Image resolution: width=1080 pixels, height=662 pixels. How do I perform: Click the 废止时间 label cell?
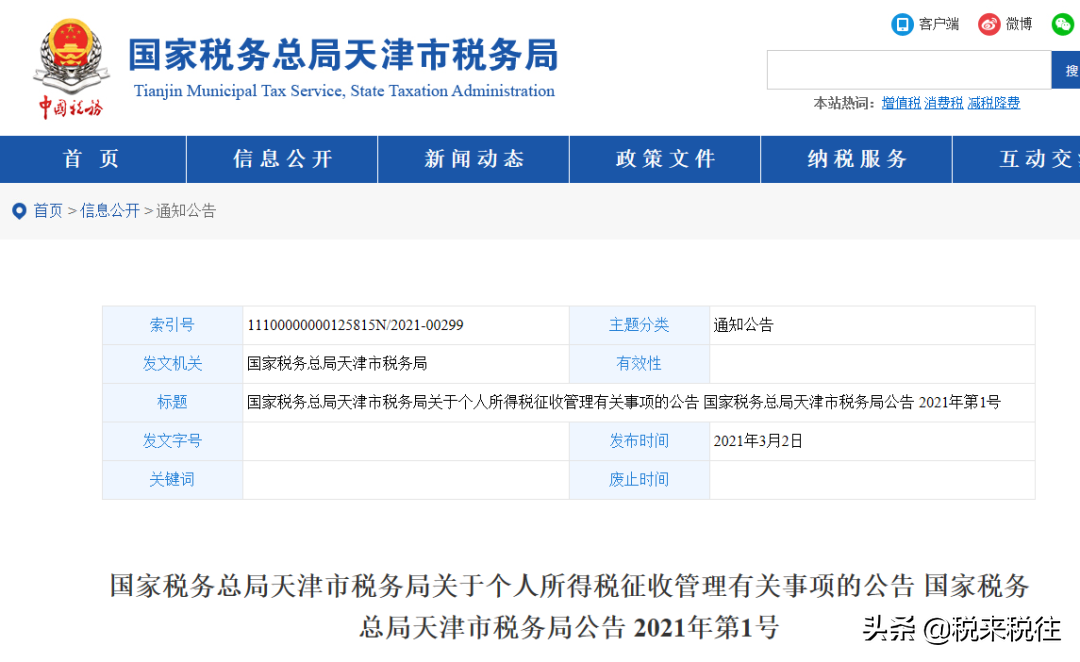pos(639,479)
